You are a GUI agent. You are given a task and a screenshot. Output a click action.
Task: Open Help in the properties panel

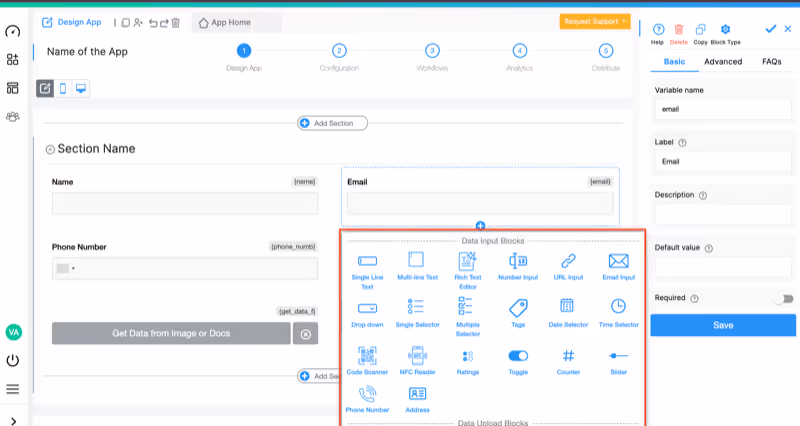658,34
